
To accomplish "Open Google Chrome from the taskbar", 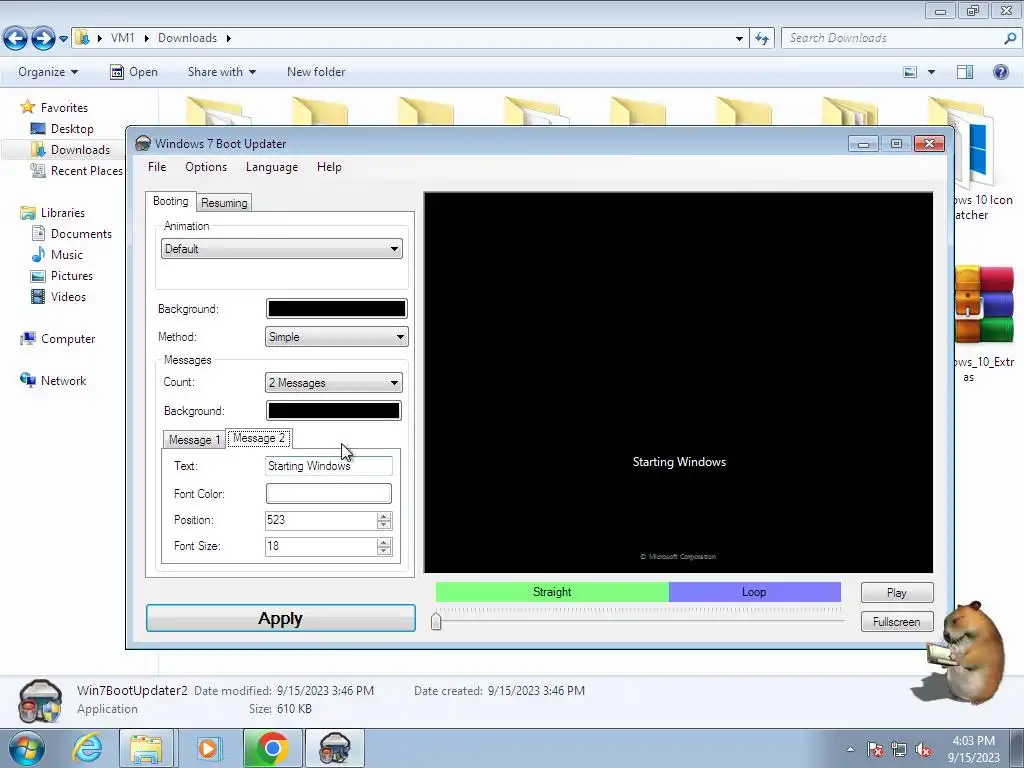I will 272,748.
